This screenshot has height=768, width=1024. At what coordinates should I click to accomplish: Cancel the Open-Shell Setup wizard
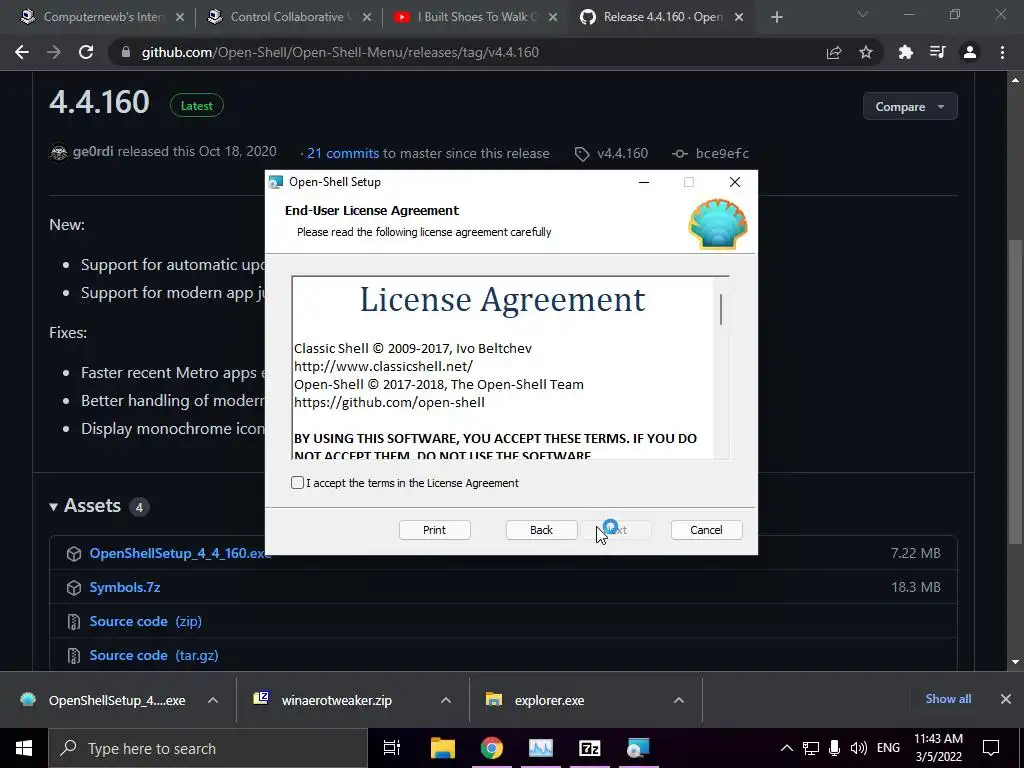[x=706, y=530]
